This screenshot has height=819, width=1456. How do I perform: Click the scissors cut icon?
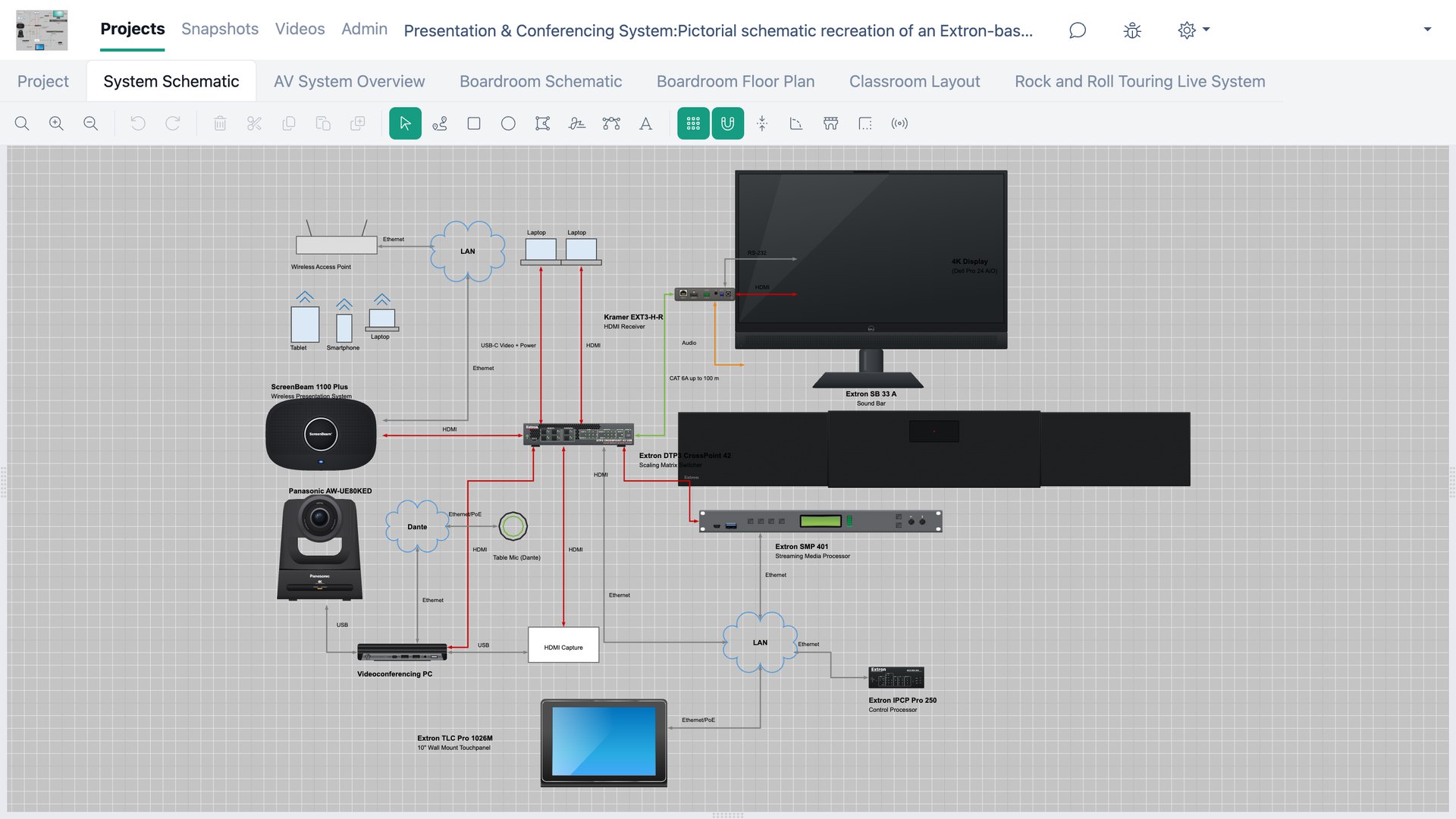pos(254,124)
